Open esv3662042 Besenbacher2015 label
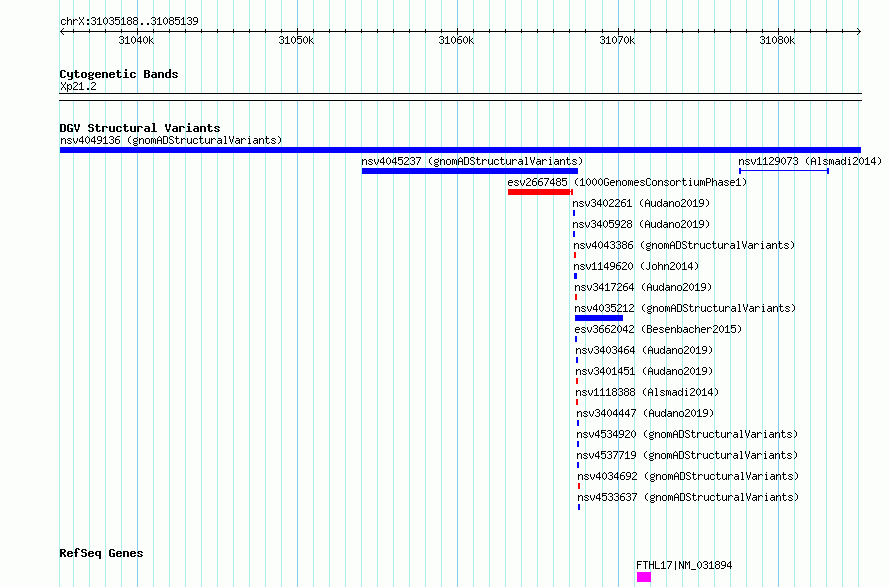Screen dimensions: 890x587 (x=658, y=329)
